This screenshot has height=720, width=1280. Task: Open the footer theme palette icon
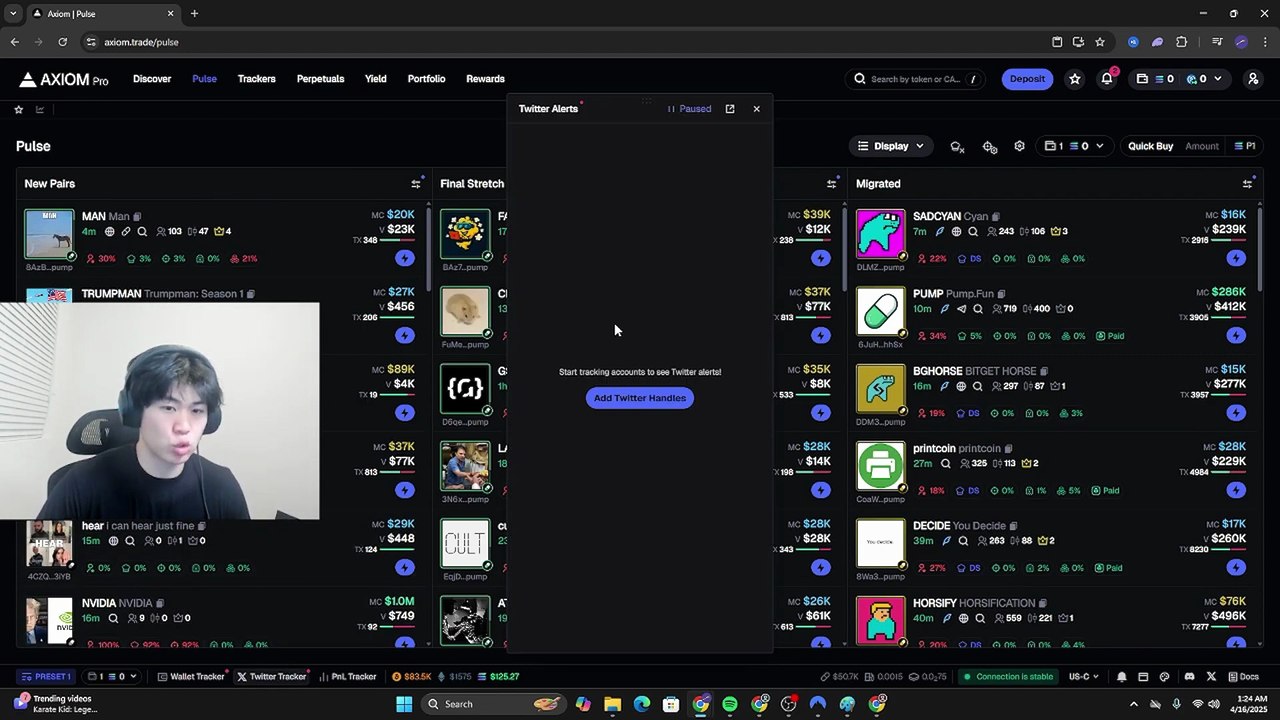click(x=1166, y=677)
